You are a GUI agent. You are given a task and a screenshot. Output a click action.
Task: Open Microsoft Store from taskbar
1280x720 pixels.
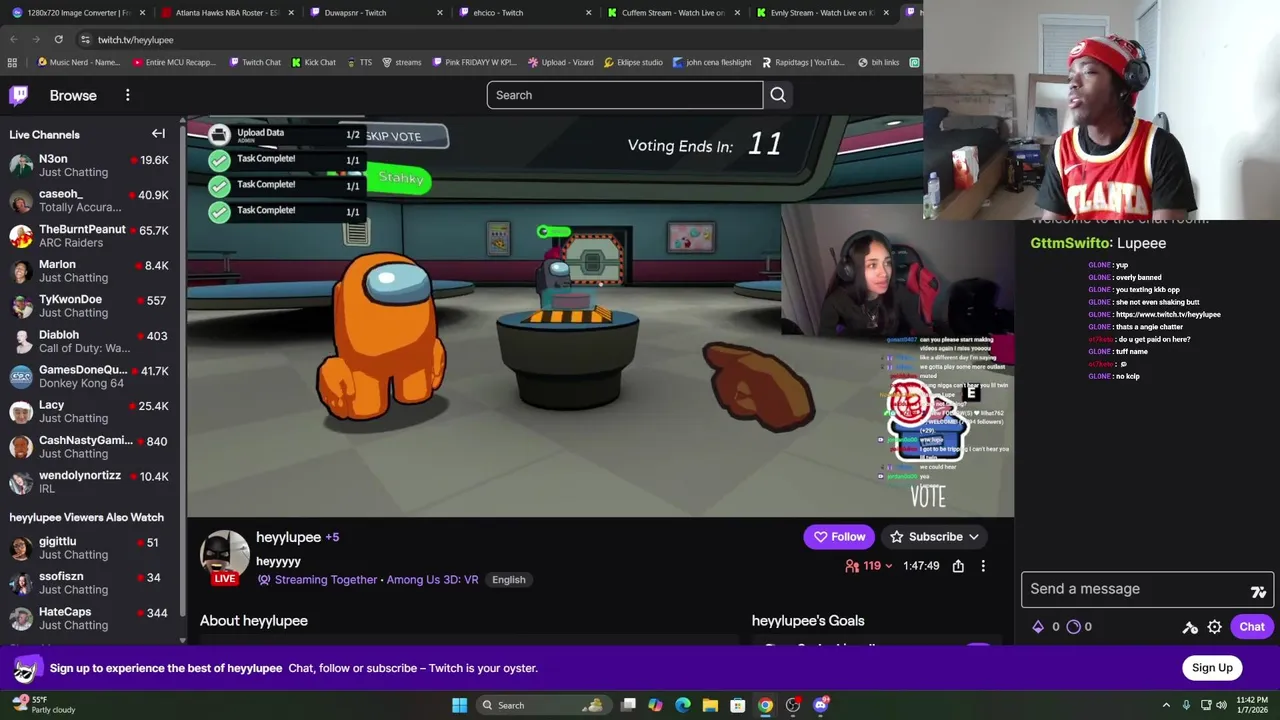tap(738, 705)
